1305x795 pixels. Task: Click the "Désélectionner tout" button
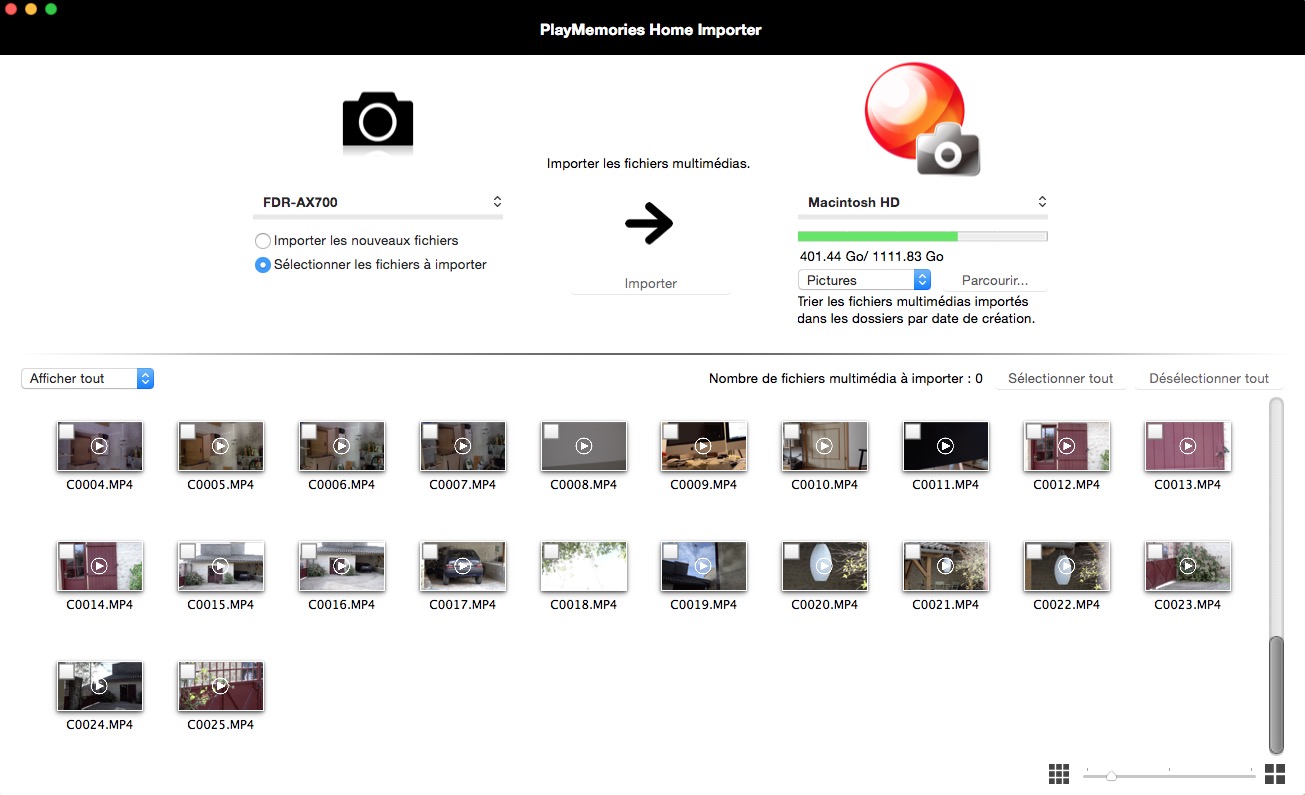pos(1208,379)
